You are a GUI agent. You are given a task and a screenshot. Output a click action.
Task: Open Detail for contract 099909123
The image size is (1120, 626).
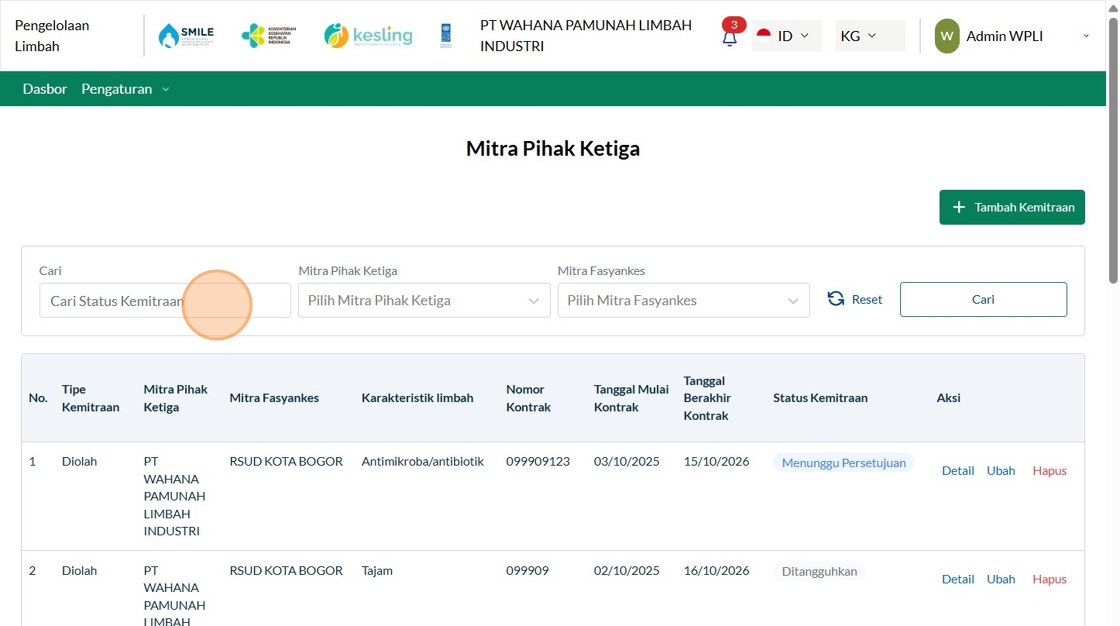pyautogui.click(x=958, y=470)
